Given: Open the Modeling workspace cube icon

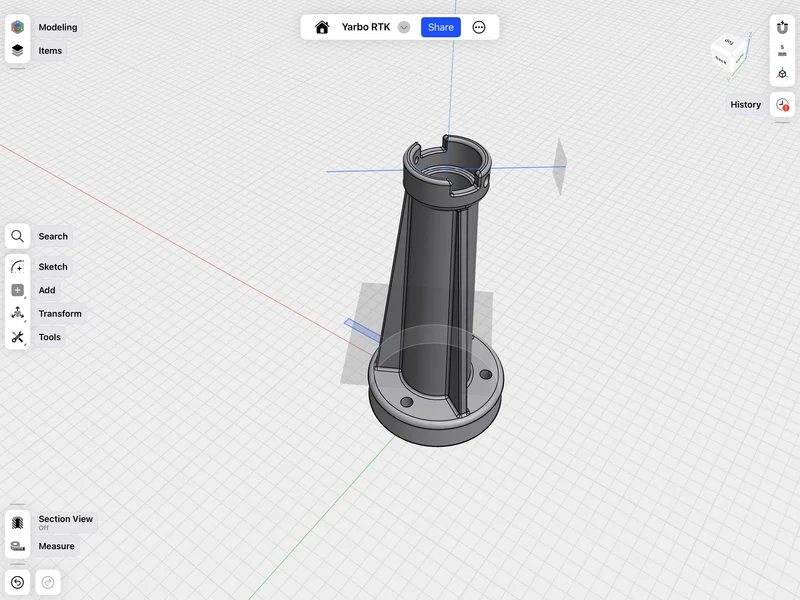Looking at the screenshot, I should click(17, 27).
